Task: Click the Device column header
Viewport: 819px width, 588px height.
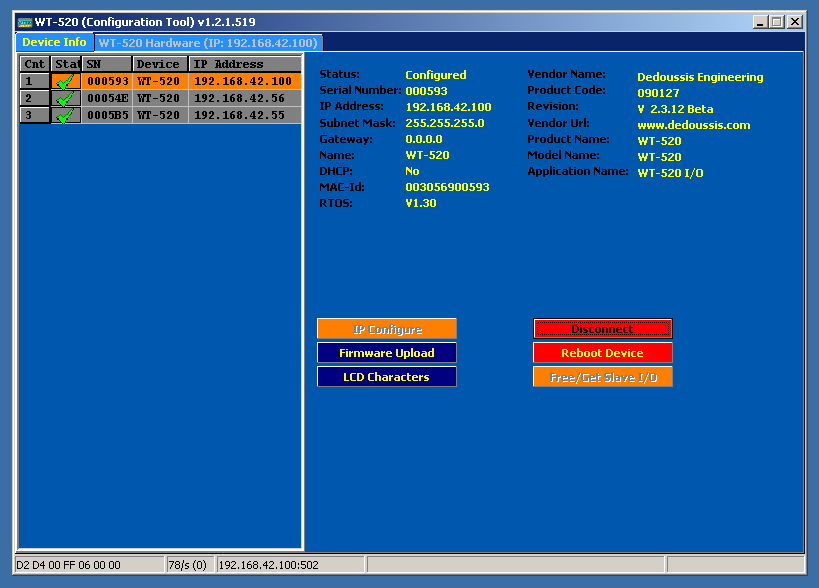Action: tap(160, 64)
